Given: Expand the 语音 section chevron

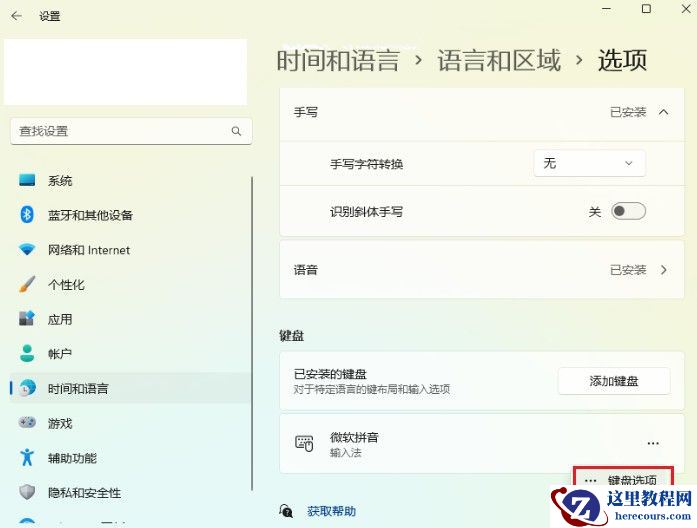Looking at the screenshot, I should (x=664, y=270).
